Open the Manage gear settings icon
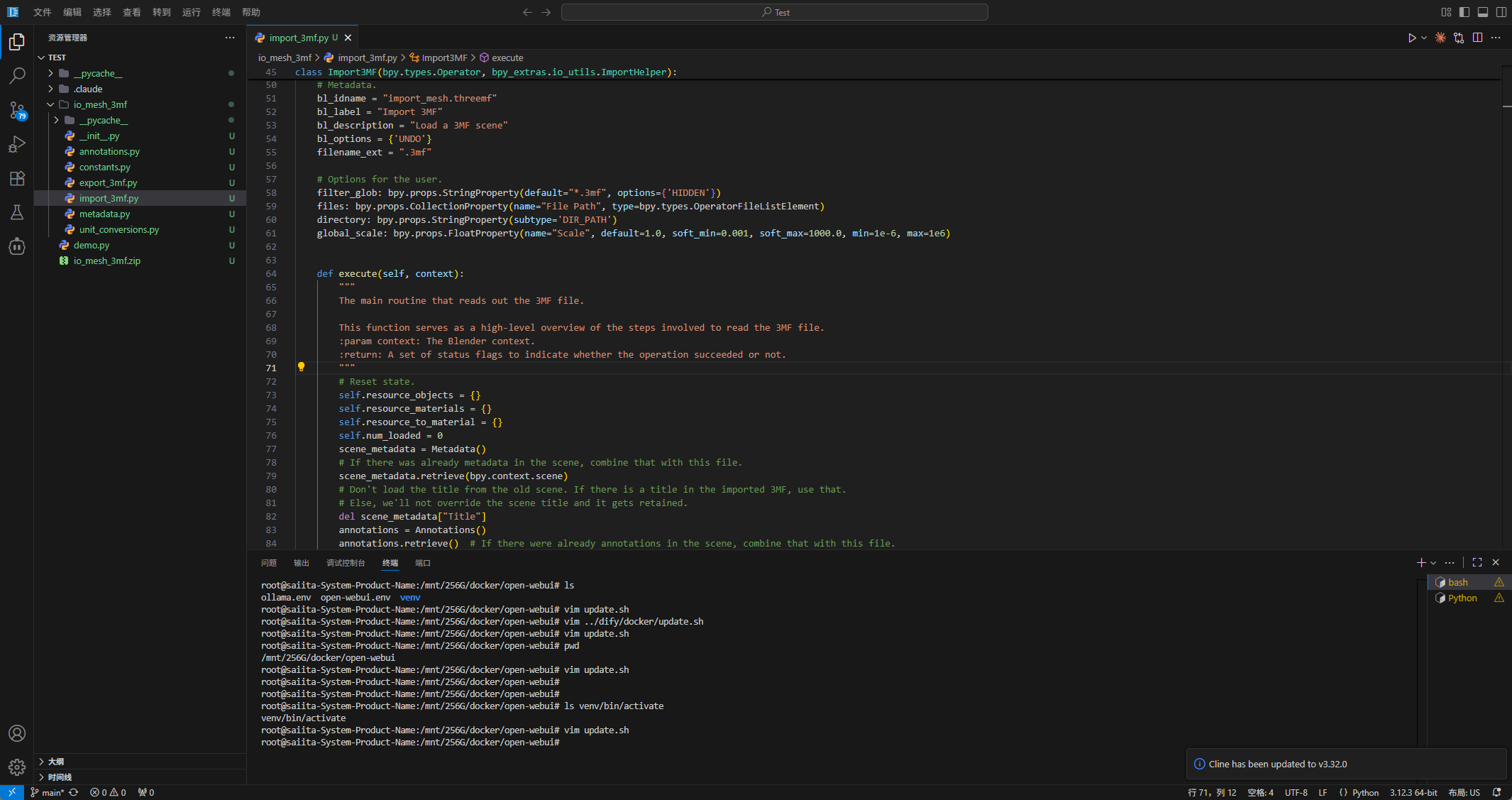The image size is (1512, 800). click(x=17, y=767)
